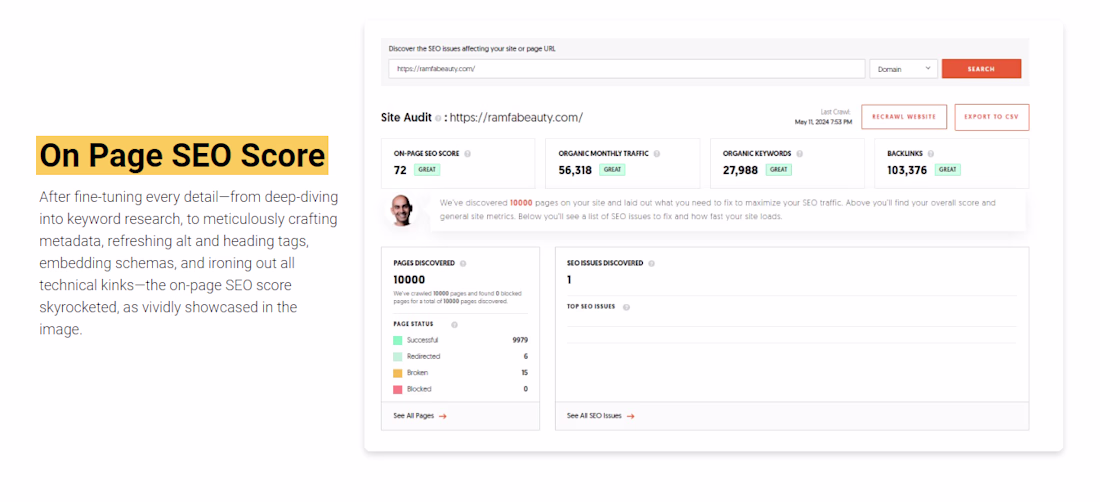The image size is (1100, 502).
Task: Click the profile photo thumbnail of the advisor
Action: click(x=402, y=210)
